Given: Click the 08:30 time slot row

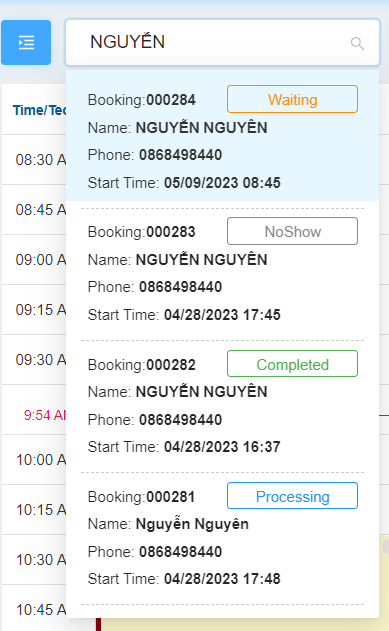Looking at the screenshot, I should click(x=34, y=160).
